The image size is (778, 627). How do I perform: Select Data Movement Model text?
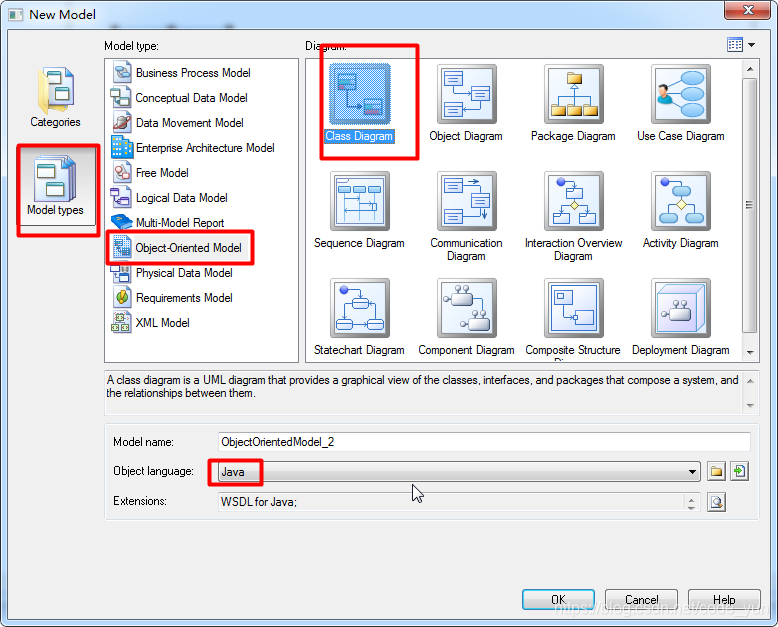[x=190, y=123]
